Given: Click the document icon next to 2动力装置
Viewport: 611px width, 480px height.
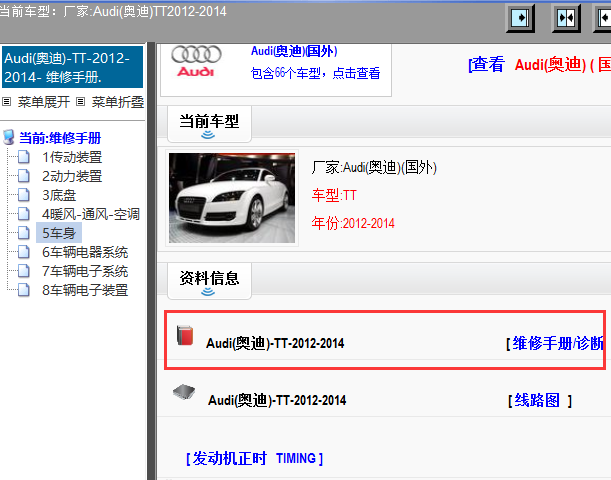Looking at the screenshot, I should [24, 176].
